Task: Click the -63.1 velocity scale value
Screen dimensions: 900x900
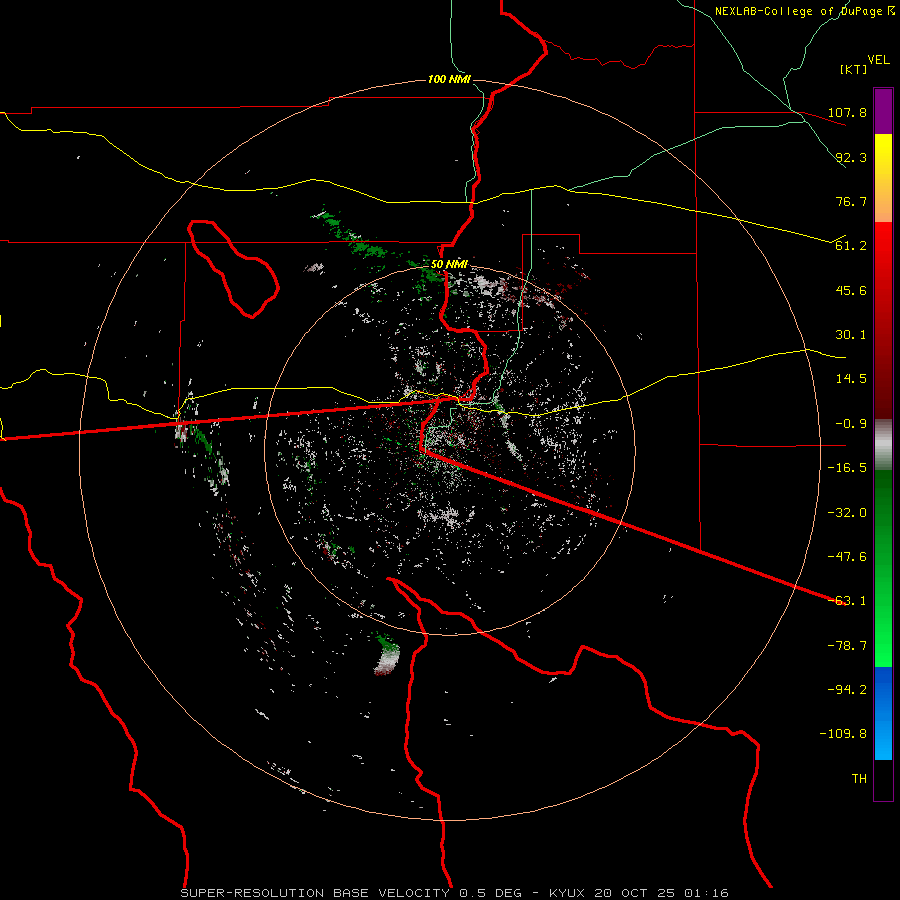Action: click(847, 601)
